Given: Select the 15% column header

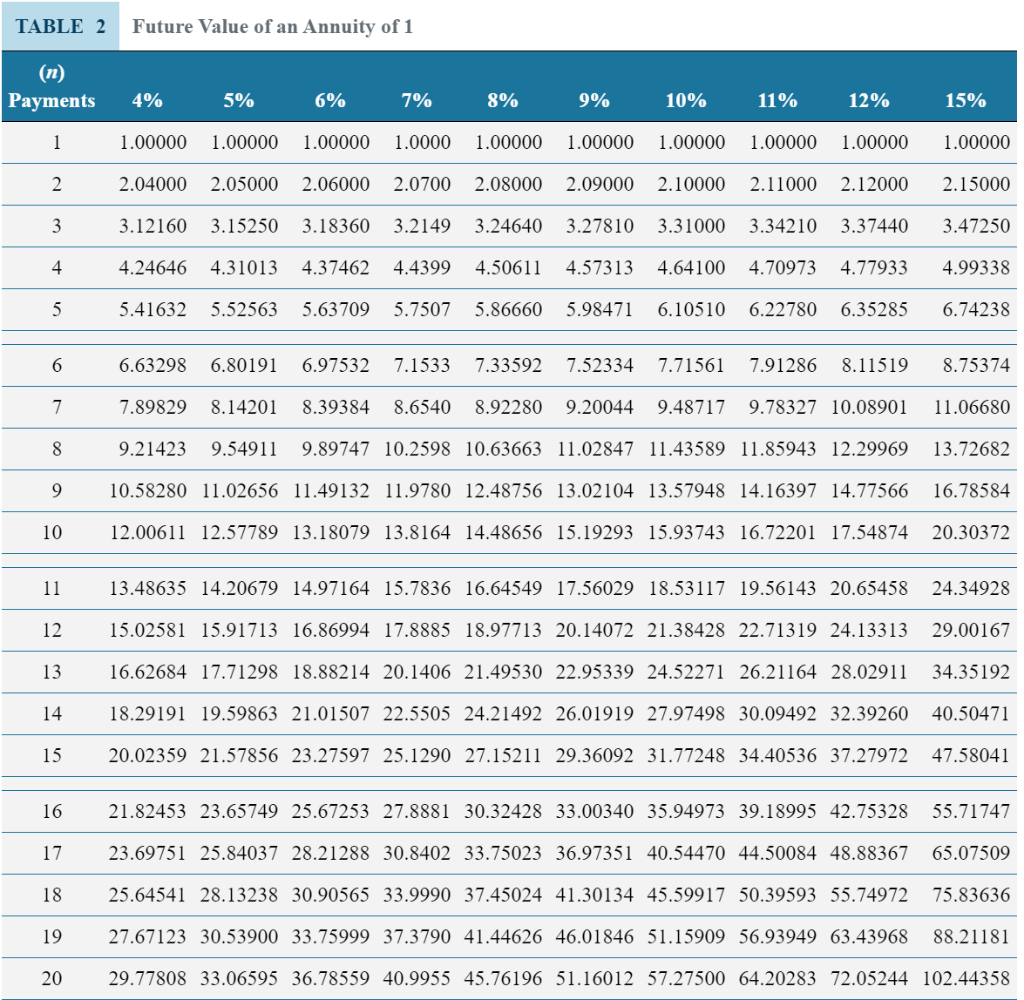Looking at the screenshot, I should 965,100.
